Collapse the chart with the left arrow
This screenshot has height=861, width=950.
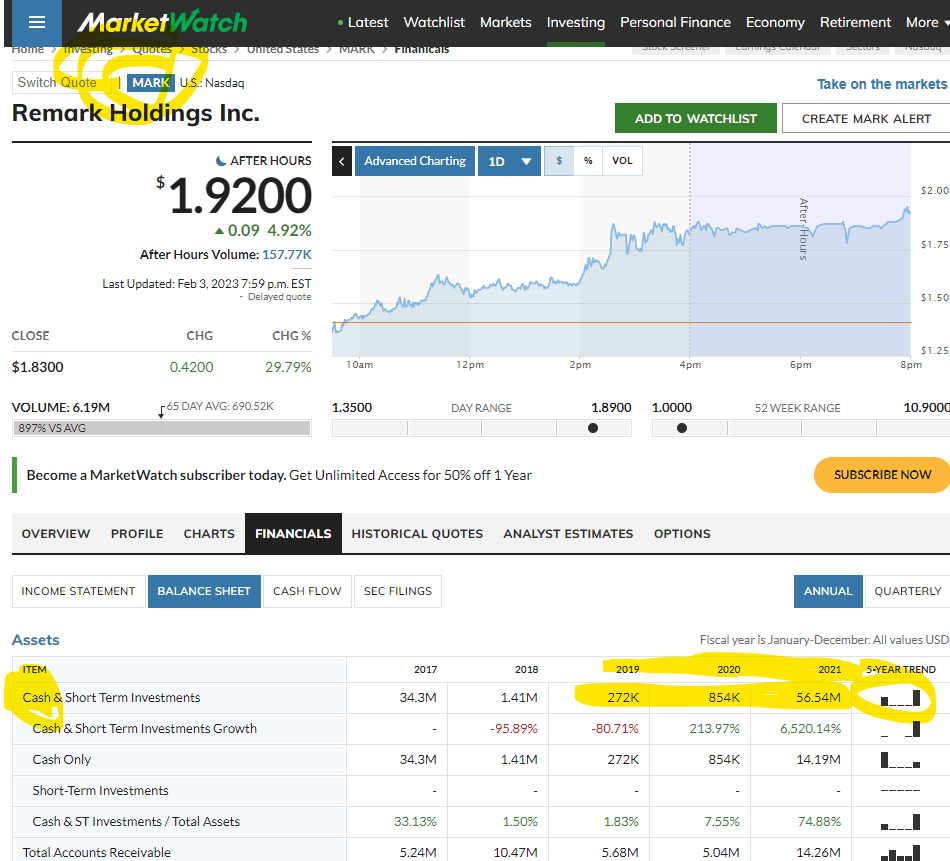click(342, 161)
